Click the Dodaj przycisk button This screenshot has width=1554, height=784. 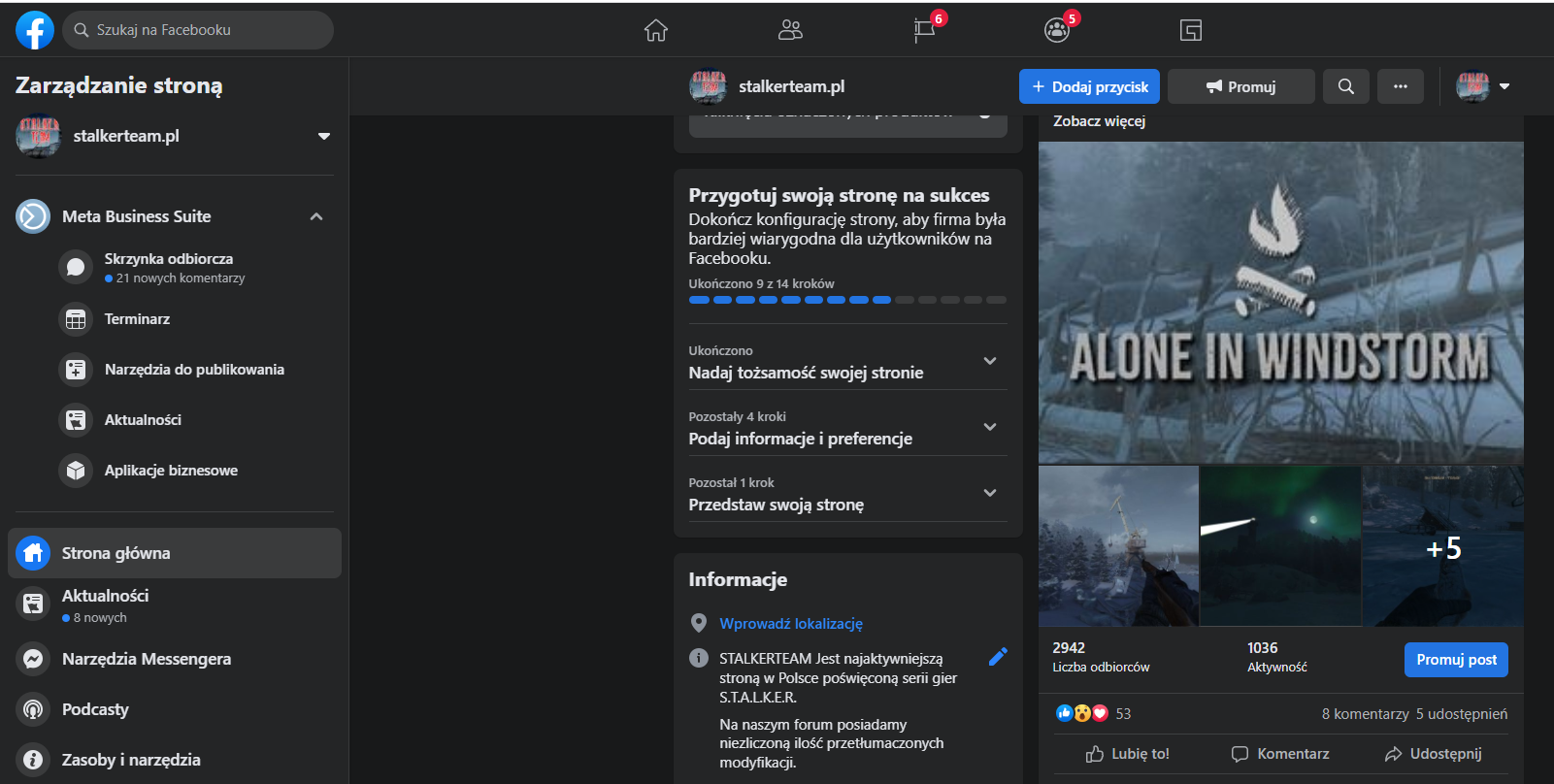click(1090, 86)
